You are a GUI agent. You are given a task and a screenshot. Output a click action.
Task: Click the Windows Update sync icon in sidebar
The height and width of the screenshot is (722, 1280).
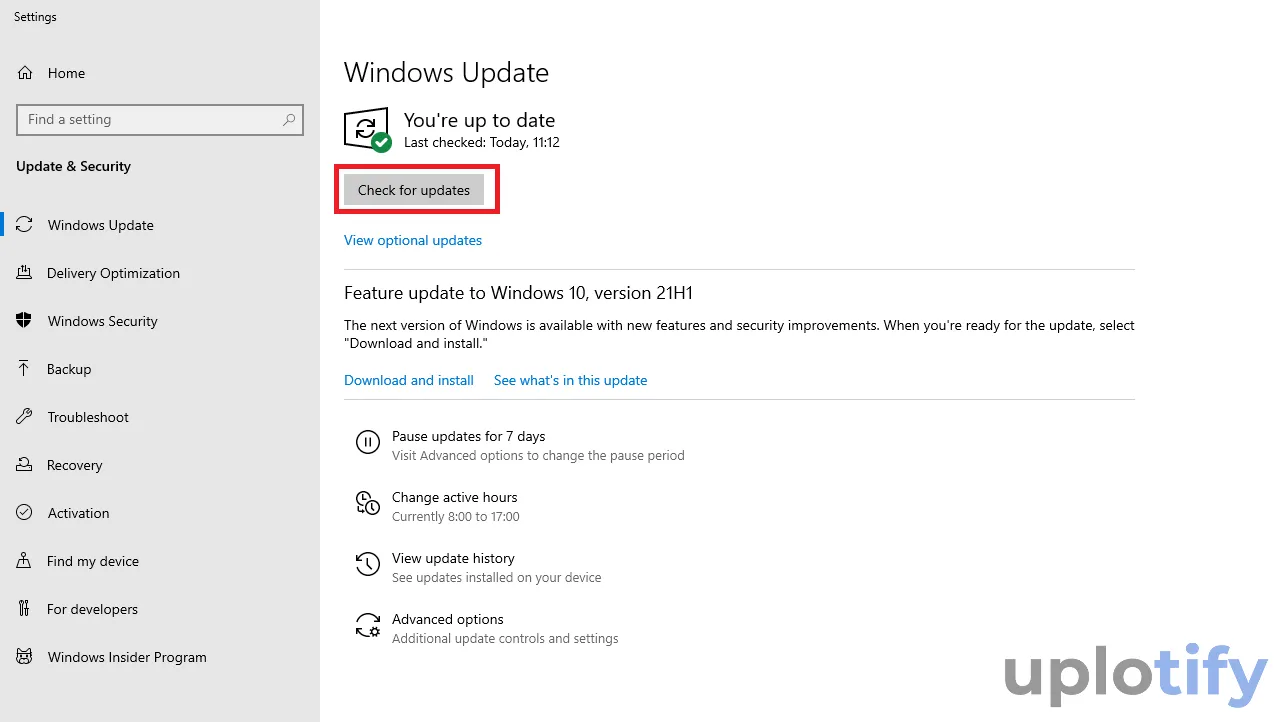point(25,225)
